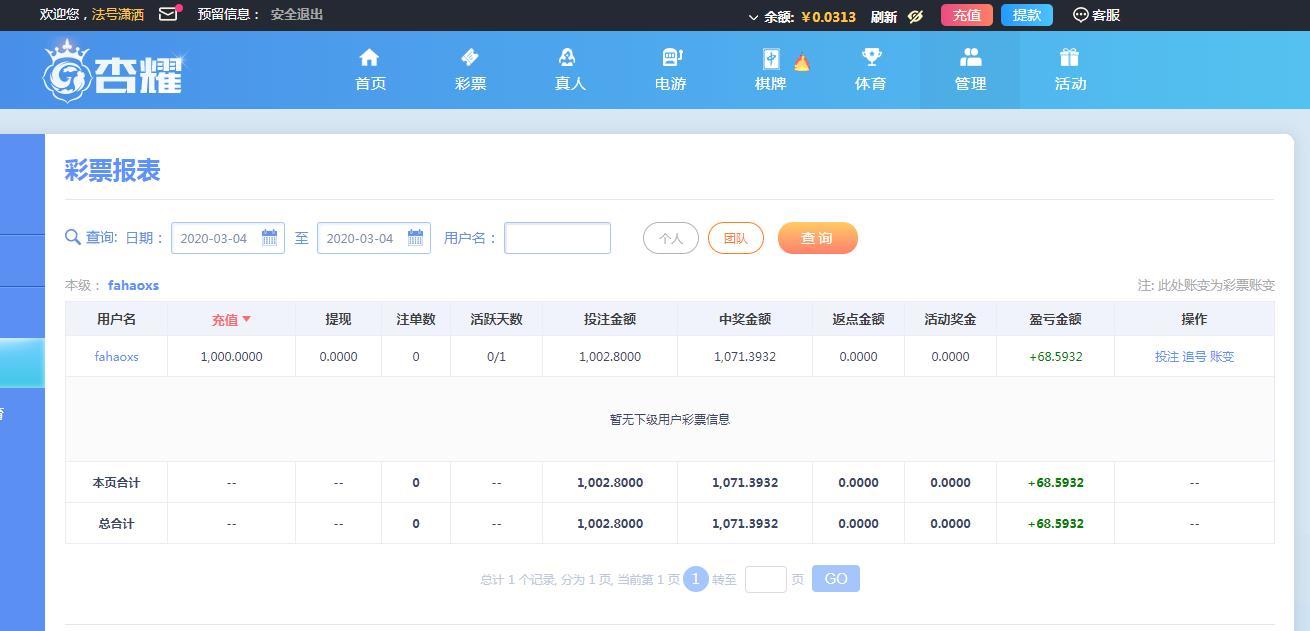Click the page number input beside GO
Viewport: 1310px width, 631px height.
click(x=766, y=578)
